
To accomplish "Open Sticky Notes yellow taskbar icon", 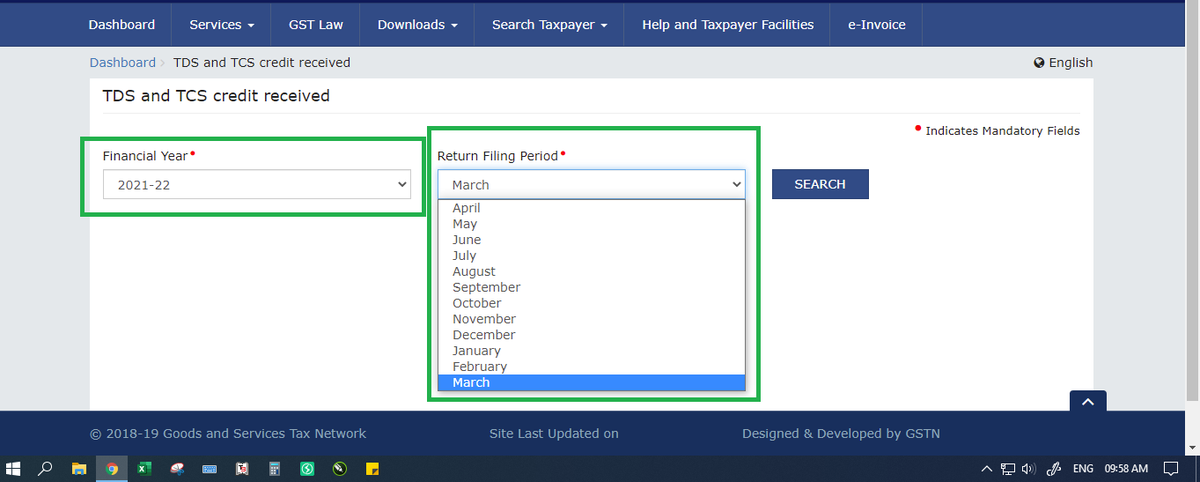I will click(371, 468).
